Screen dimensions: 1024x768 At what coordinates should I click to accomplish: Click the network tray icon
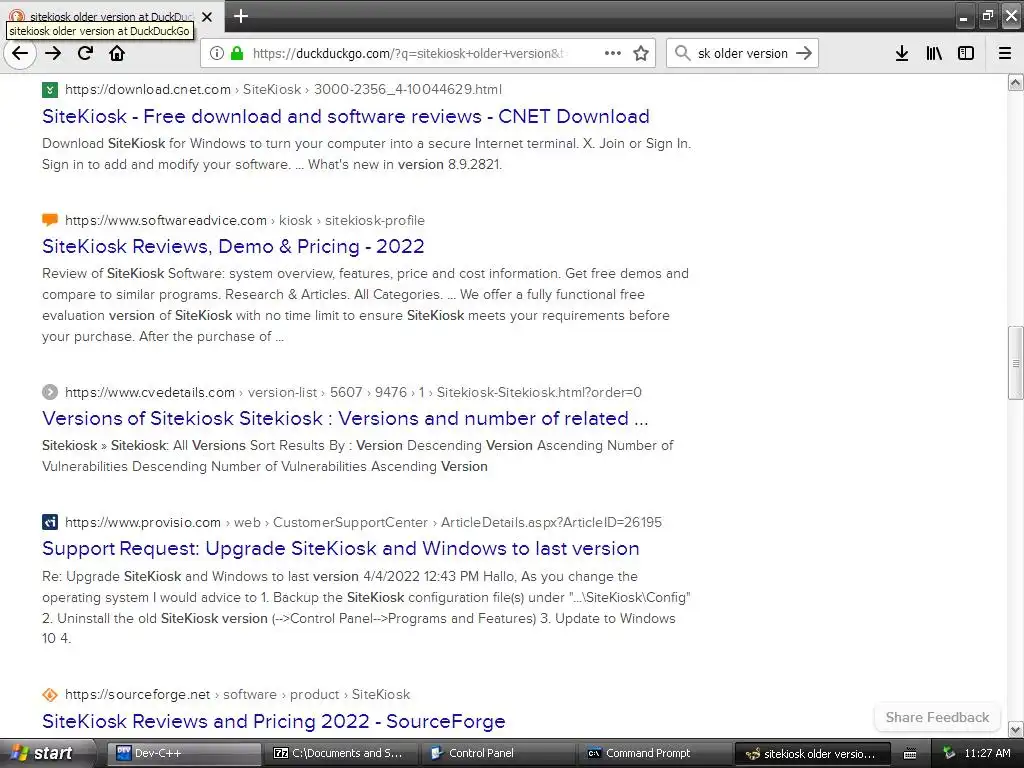[x=949, y=753]
